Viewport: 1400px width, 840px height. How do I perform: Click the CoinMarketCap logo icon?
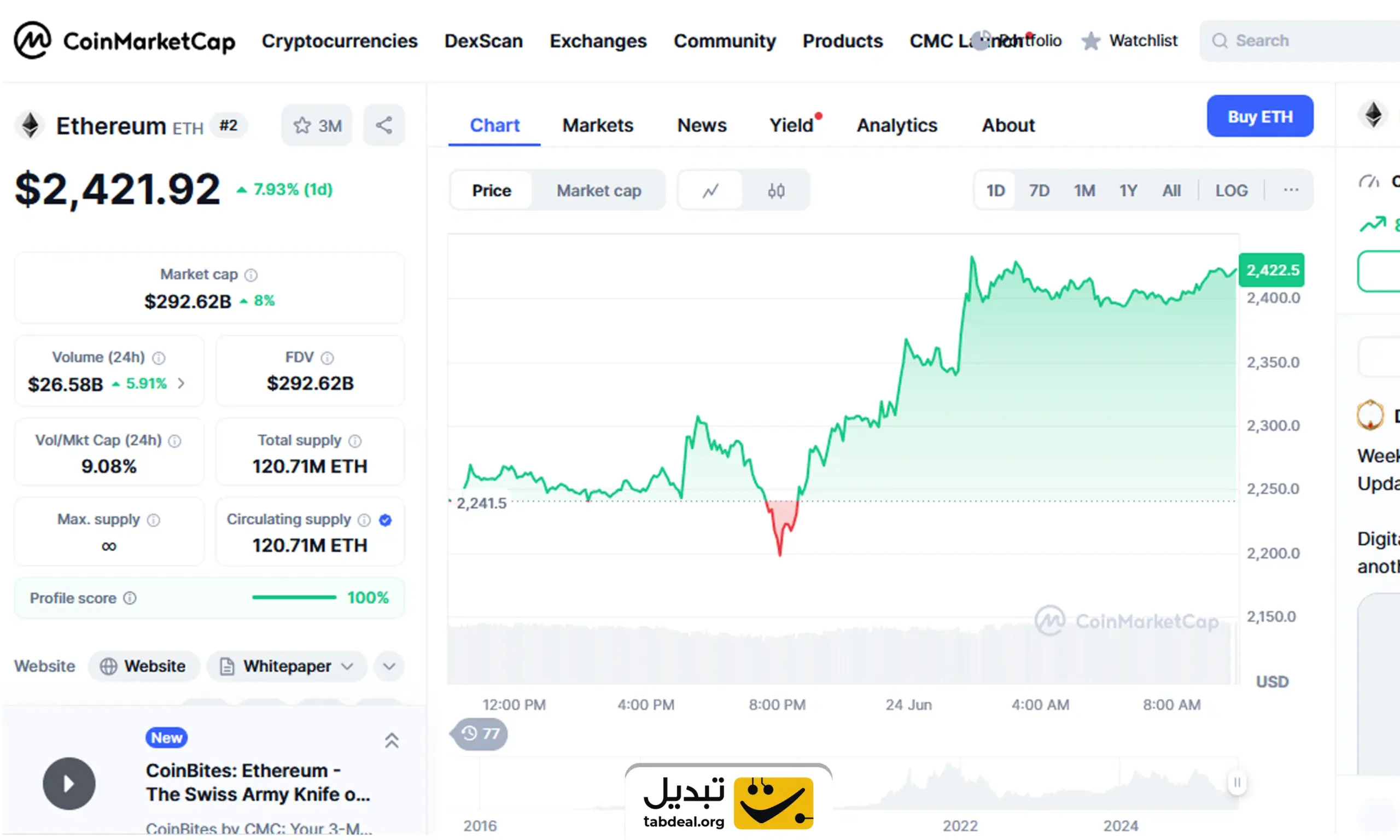32,40
